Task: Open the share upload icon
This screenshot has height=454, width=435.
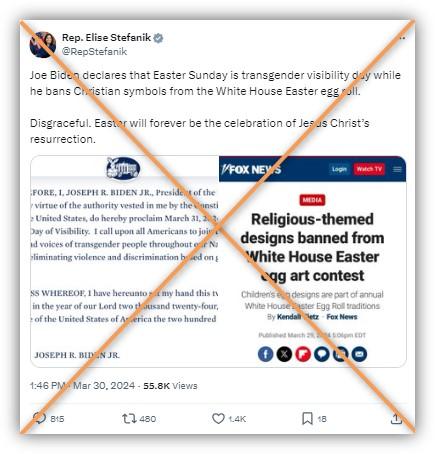Action: click(396, 418)
